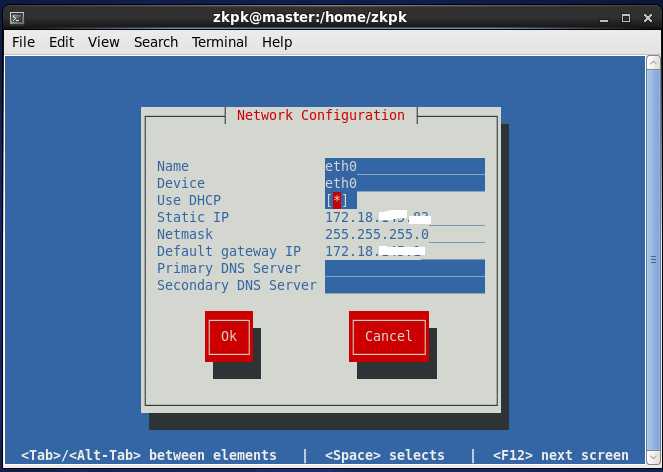Image resolution: width=663 pixels, height=472 pixels.
Task: Click the Default gateway IP field
Action: pos(405,251)
